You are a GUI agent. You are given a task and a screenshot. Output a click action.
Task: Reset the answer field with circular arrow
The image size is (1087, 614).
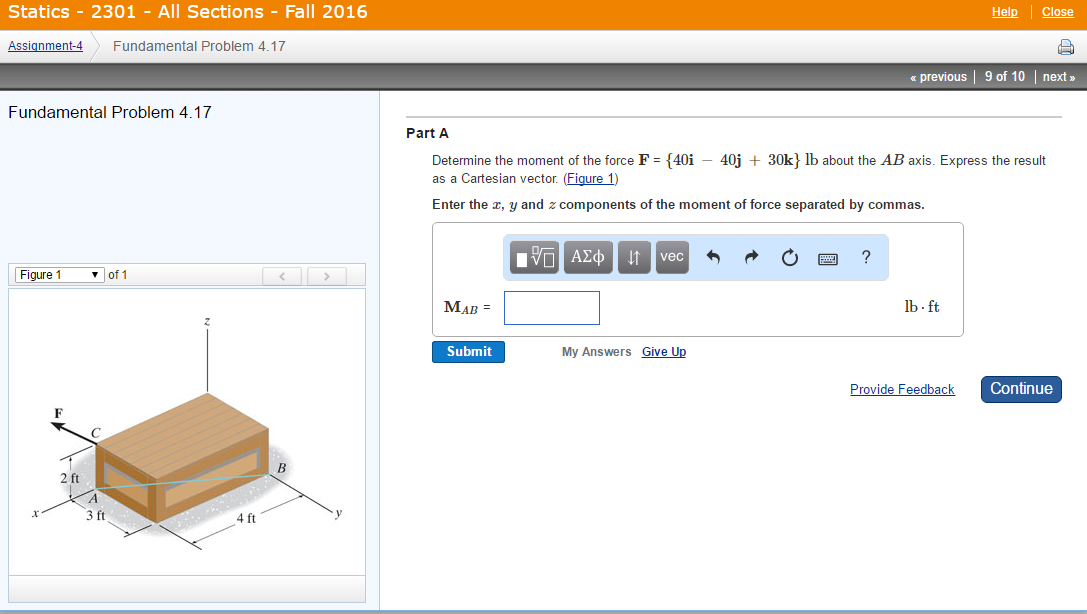790,258
